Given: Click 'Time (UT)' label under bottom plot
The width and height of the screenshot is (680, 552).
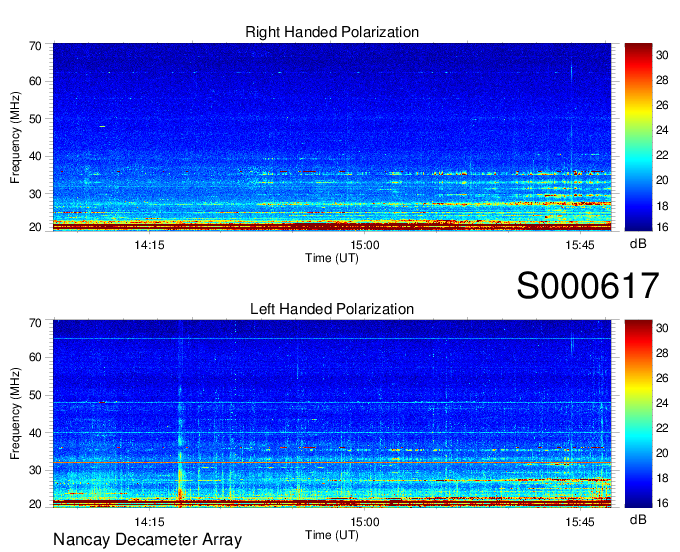Looking at the screenshot, I should (x=332, y=535).
